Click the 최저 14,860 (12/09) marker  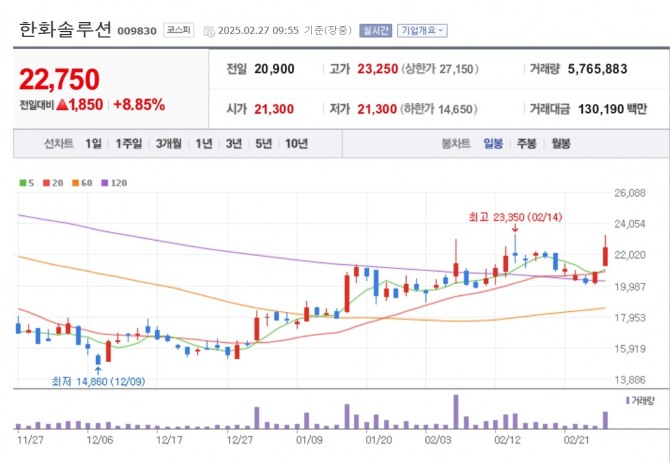(x=98, y=381)
